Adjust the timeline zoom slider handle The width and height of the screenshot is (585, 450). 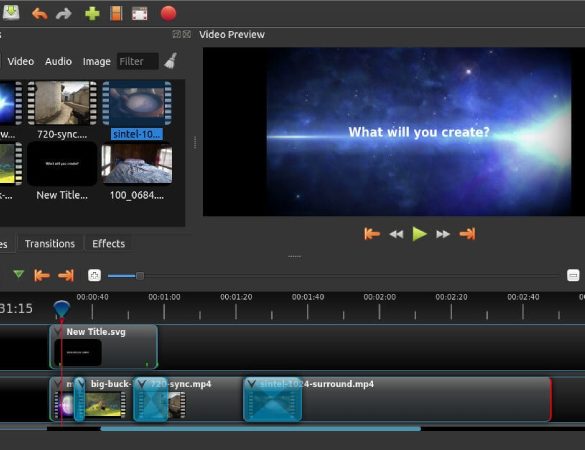click(140, 276)
